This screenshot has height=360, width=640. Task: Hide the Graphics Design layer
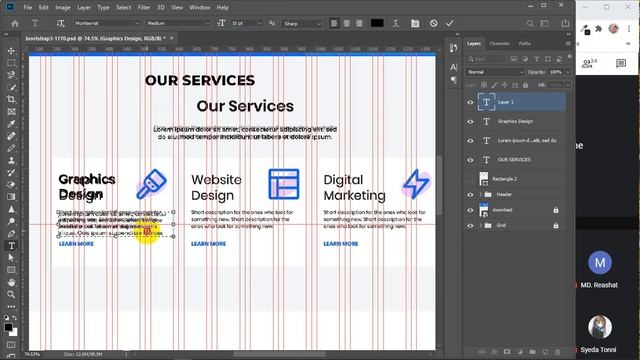(470, 122)
